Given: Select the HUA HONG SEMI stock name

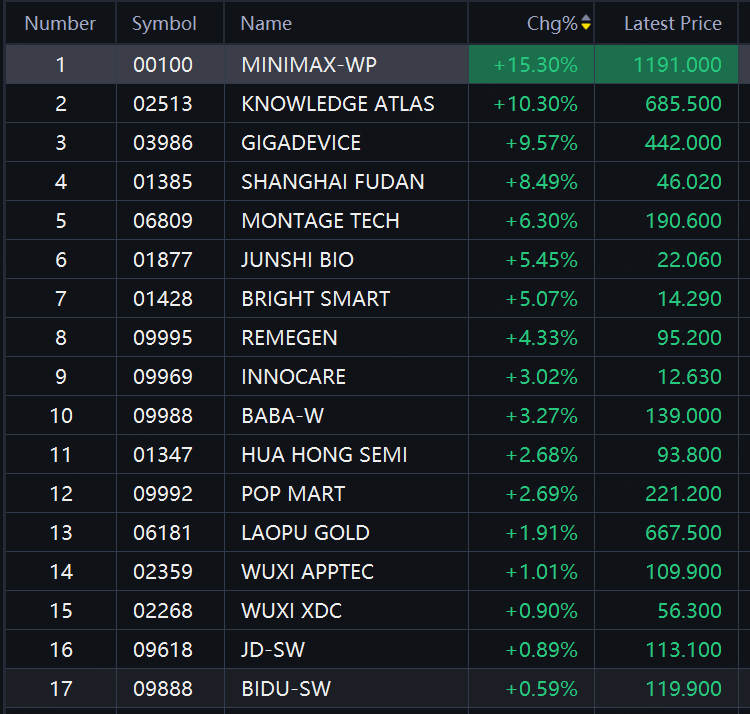Looking at the screenshot, I should [x=324, y=455].
